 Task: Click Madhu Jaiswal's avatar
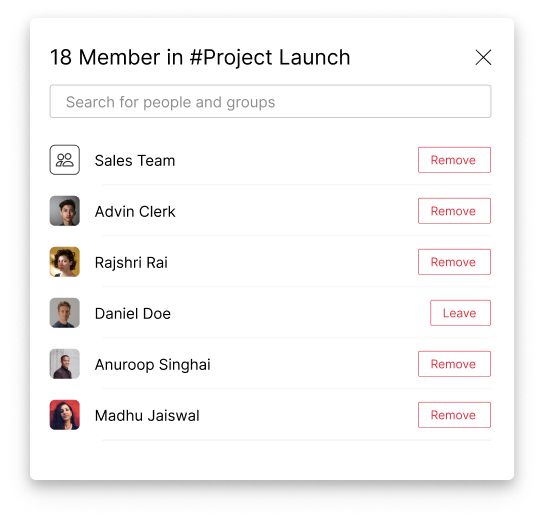click(65, 415)
